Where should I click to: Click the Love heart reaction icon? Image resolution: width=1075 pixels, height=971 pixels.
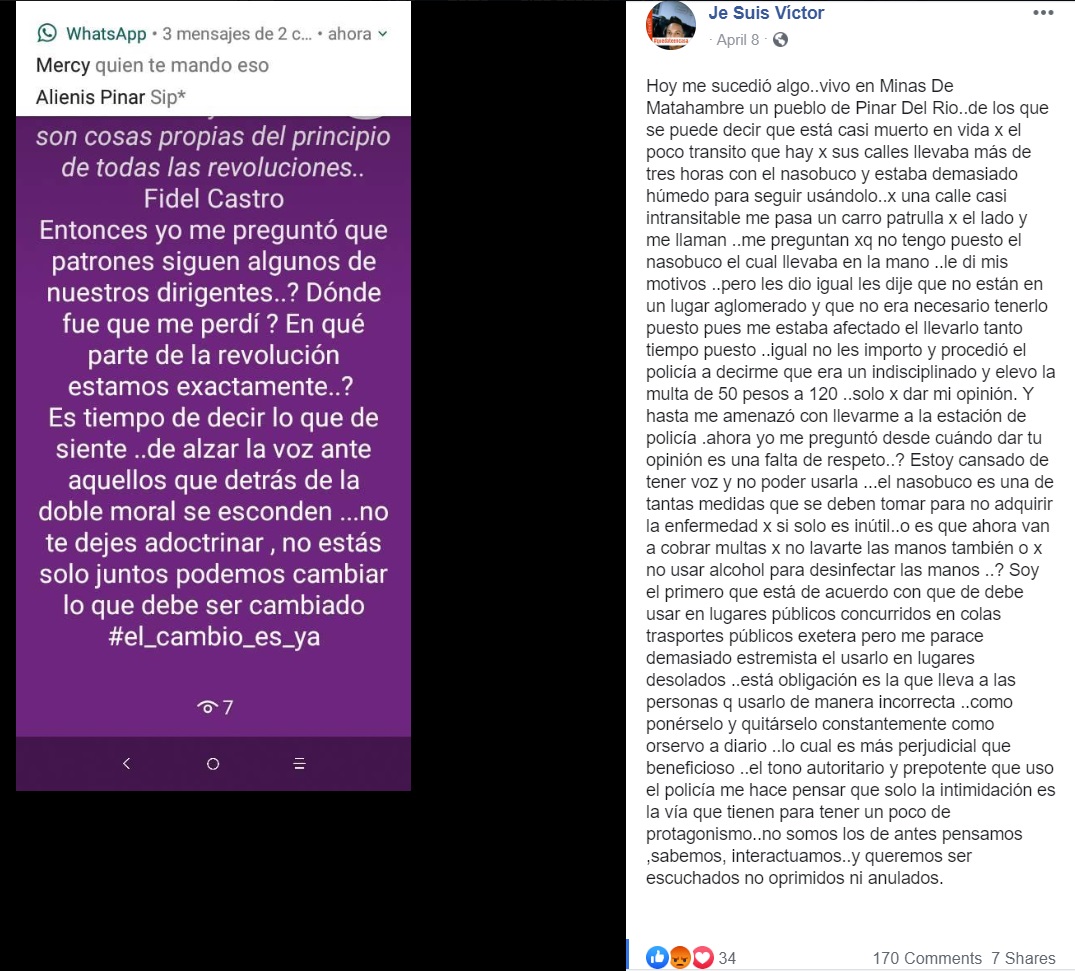pos(703,957)
